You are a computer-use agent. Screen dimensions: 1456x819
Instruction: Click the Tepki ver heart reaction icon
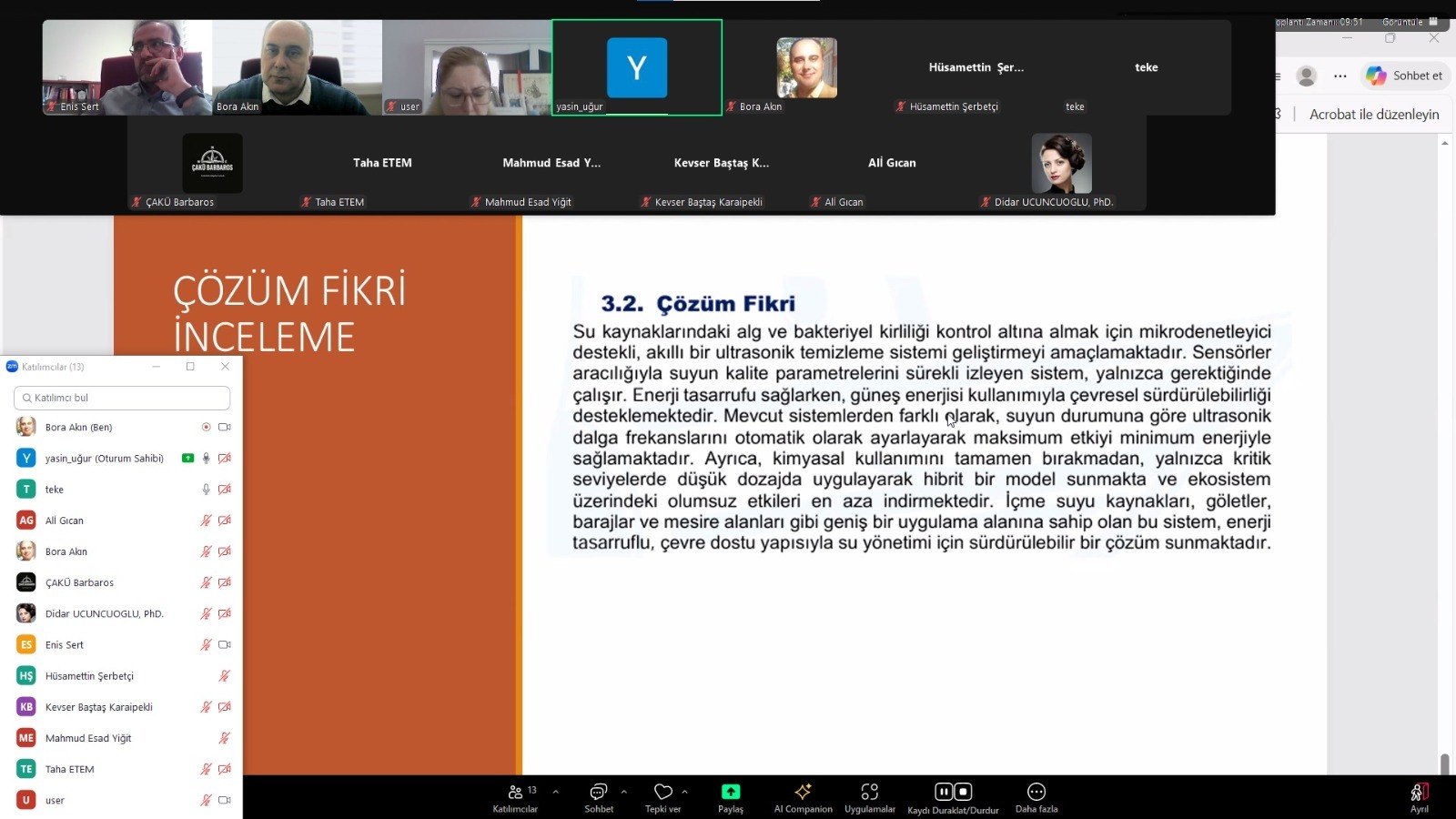[662, 792]
